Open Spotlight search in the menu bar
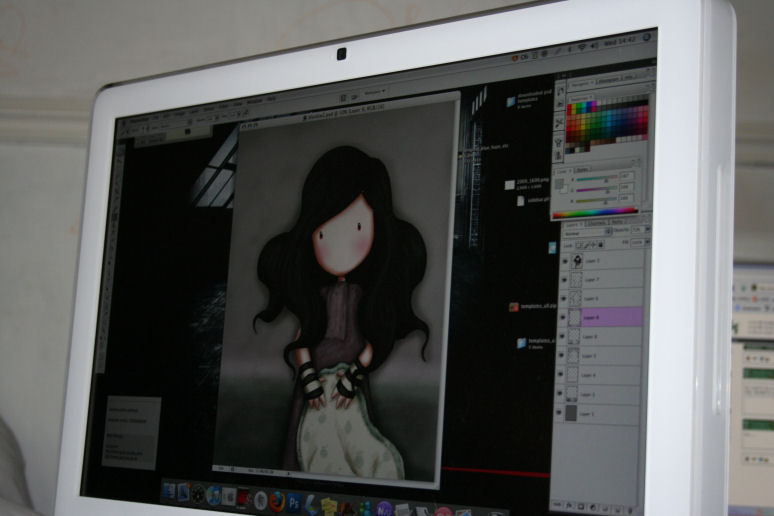This screenshot has width=774, height=516. tap(647, 37)
